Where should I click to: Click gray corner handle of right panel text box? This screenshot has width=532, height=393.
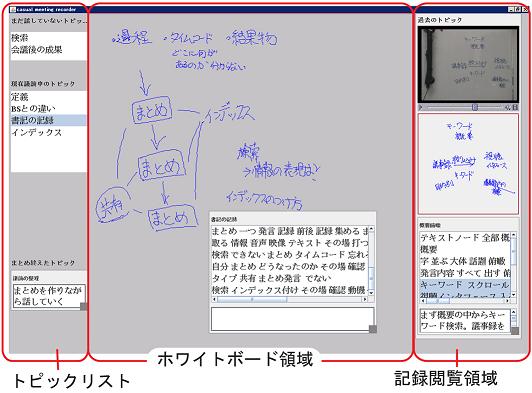(x=515, y=331)
